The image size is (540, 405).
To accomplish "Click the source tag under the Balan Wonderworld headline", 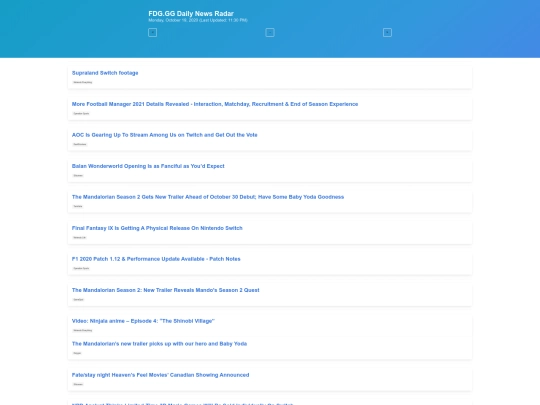I will [x=78, y=176].
